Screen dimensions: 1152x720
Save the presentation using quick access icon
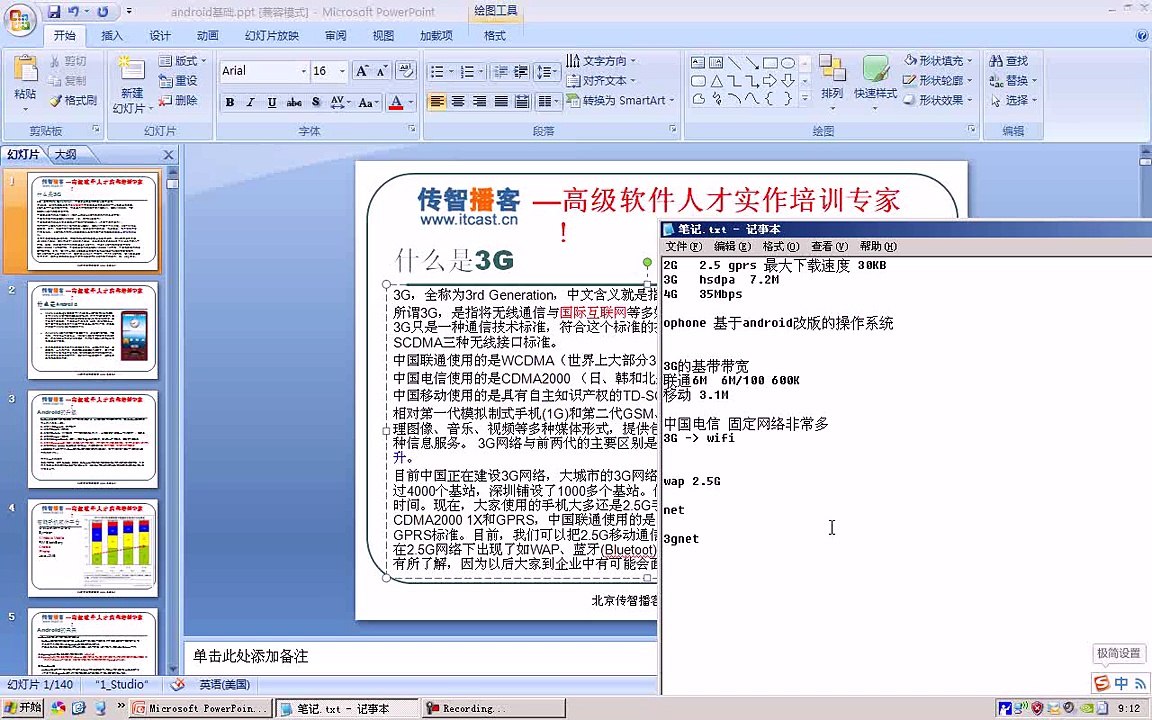pos(54,12)
